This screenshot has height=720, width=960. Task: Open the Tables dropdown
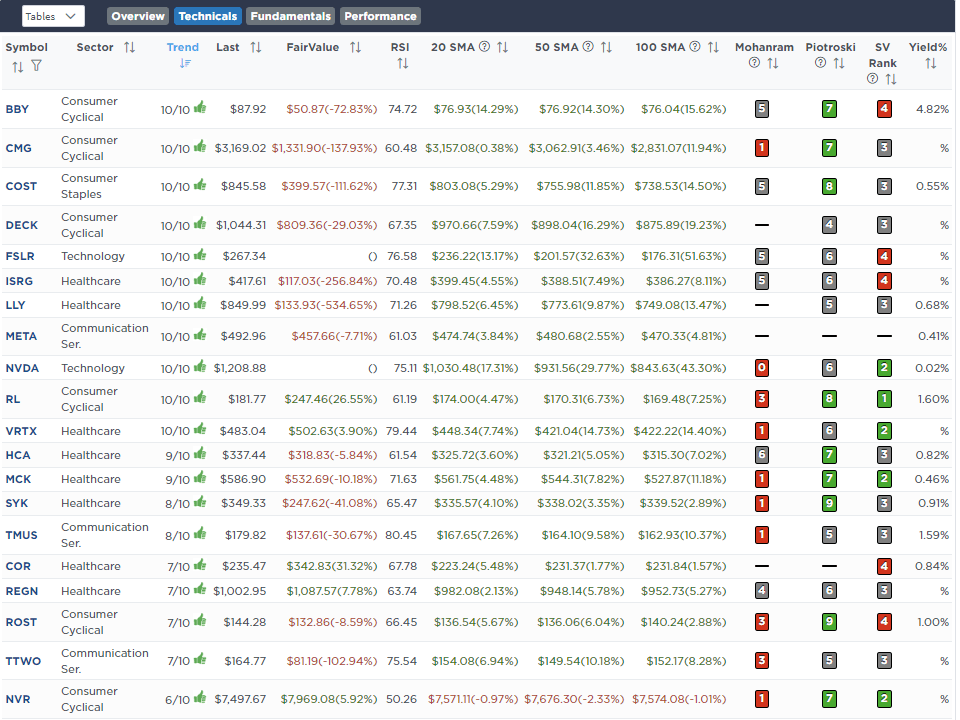[53, 16]
